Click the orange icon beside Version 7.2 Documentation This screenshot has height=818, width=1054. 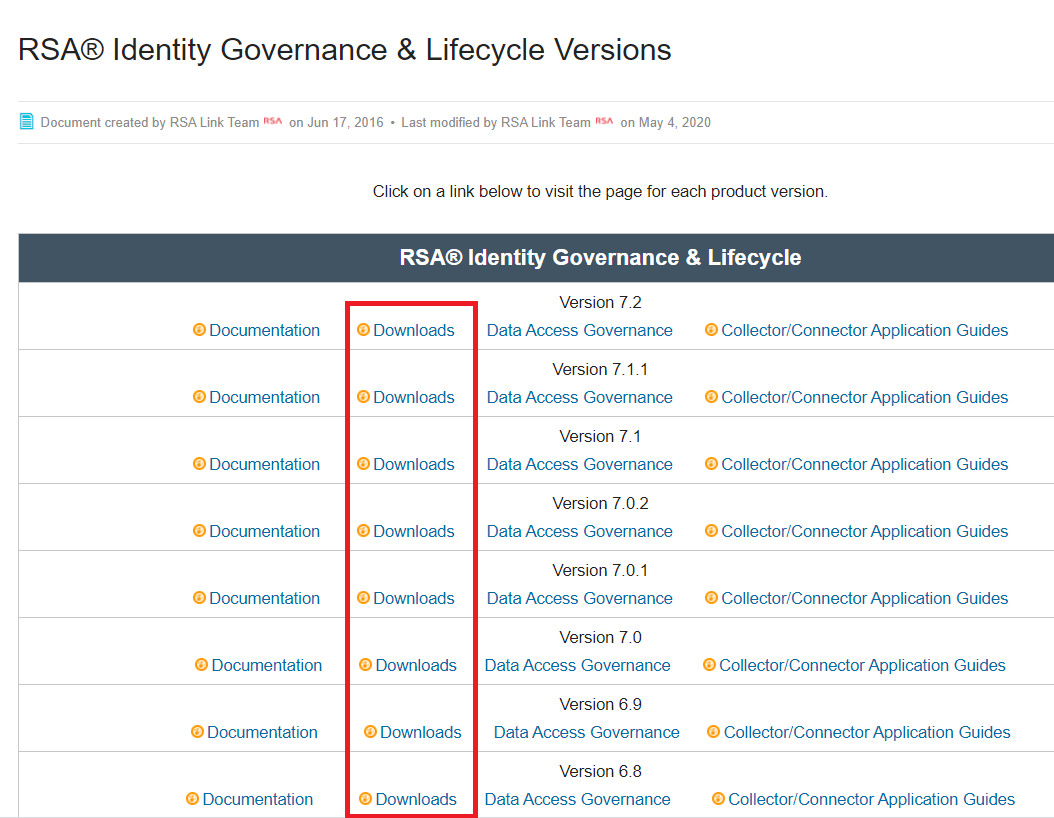pyautogui.click(x=199, y=330)
